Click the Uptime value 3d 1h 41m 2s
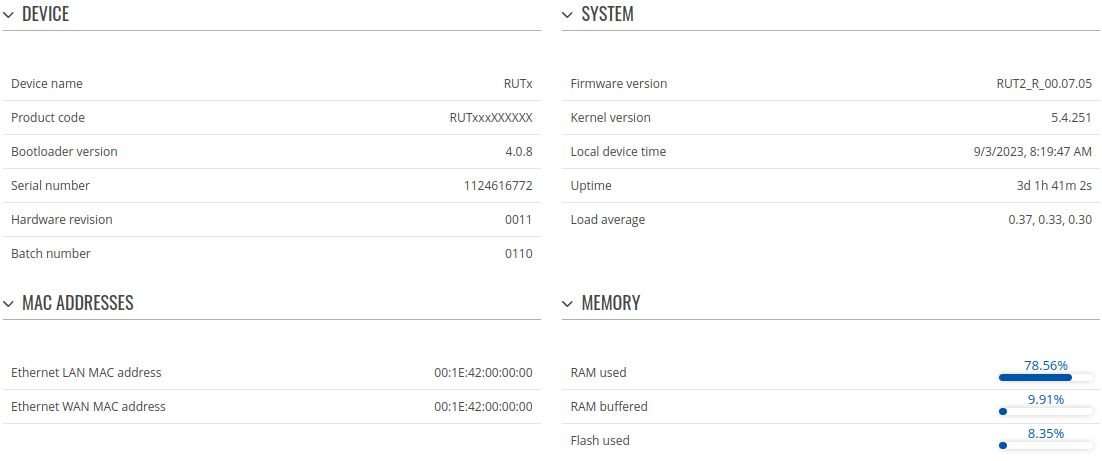Image resolution: width=1102 pixels, height=461 pixels. (1054, 186)
